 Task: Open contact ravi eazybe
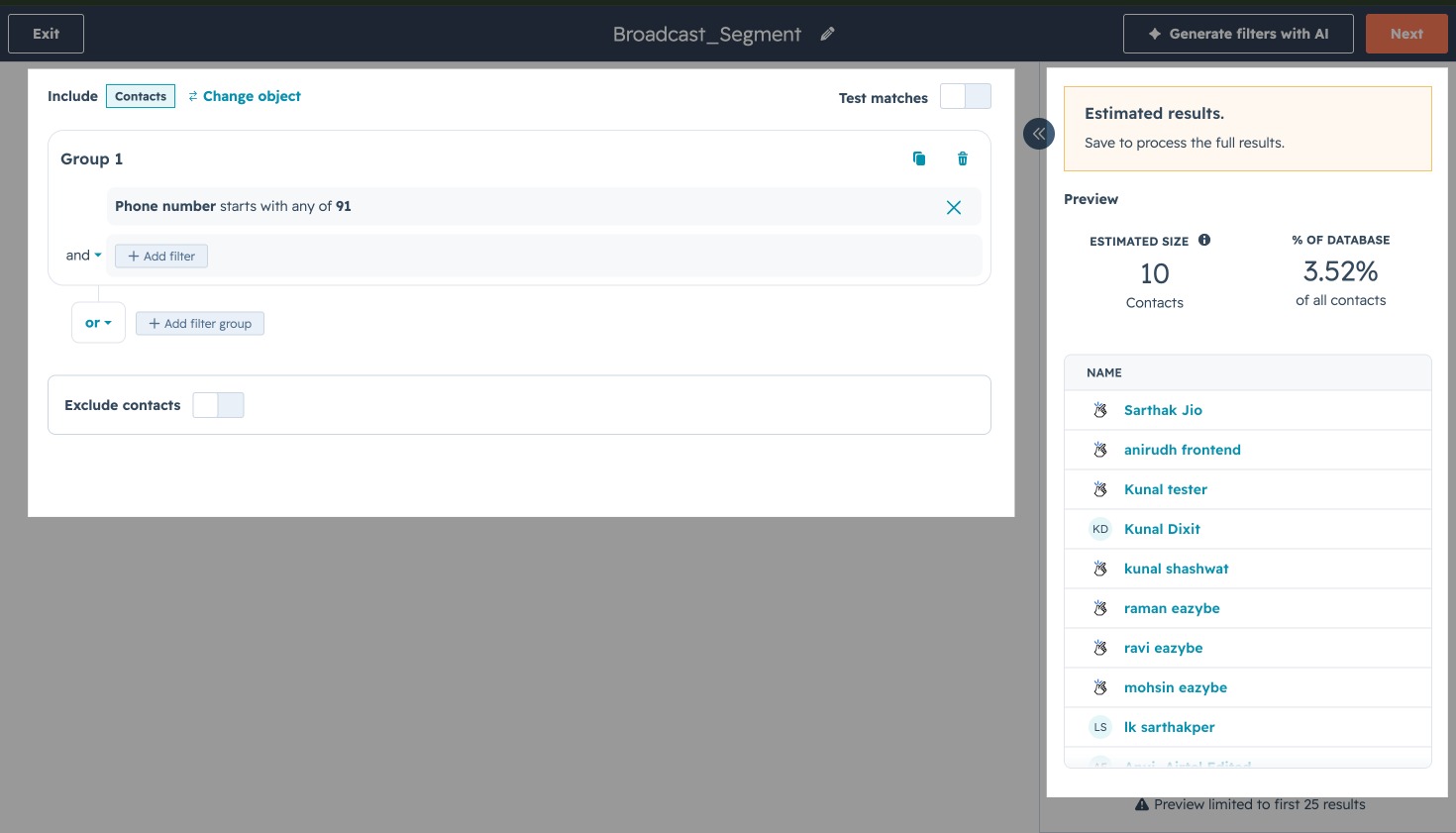(x=1164, y=648)
